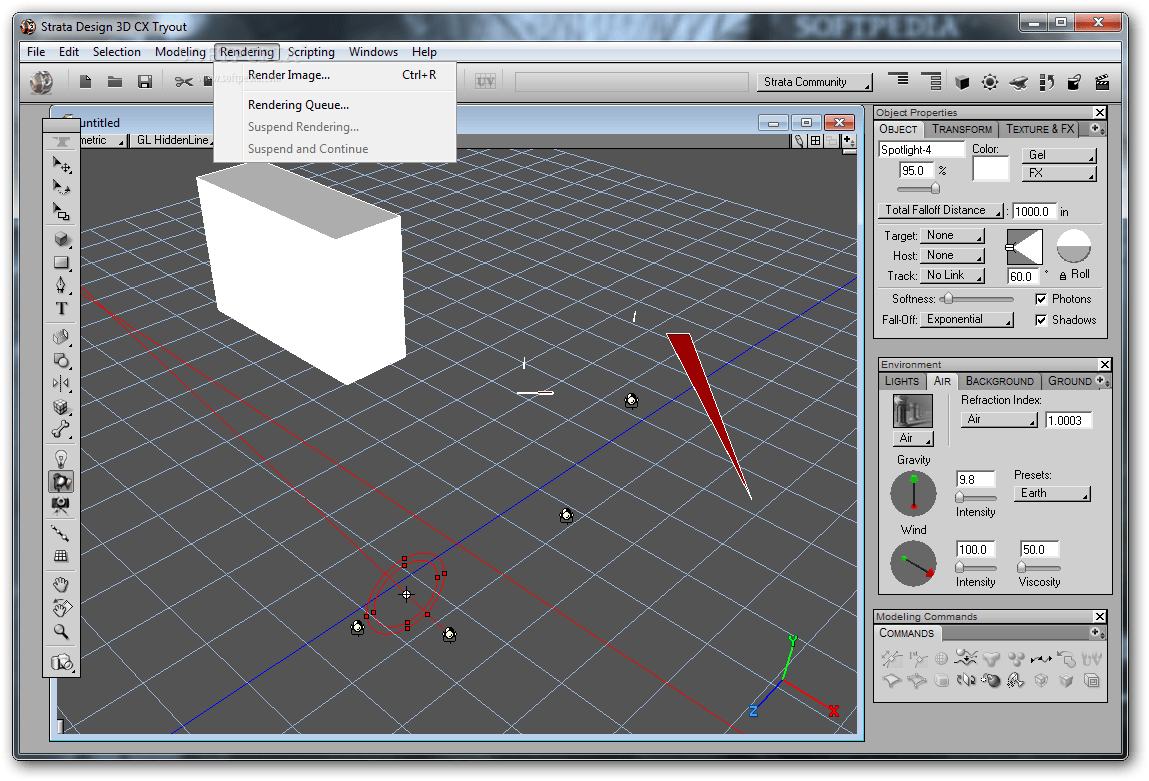Click the spotlight Color swatch
This screenshot has height=781, width=1149.
991,169
